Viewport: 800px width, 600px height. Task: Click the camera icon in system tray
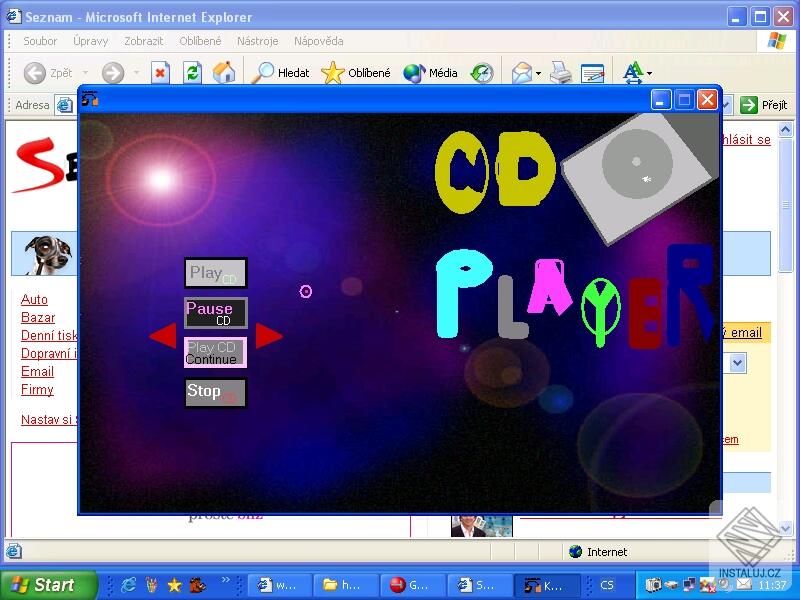pyautogui.click(x=653, y=585)
